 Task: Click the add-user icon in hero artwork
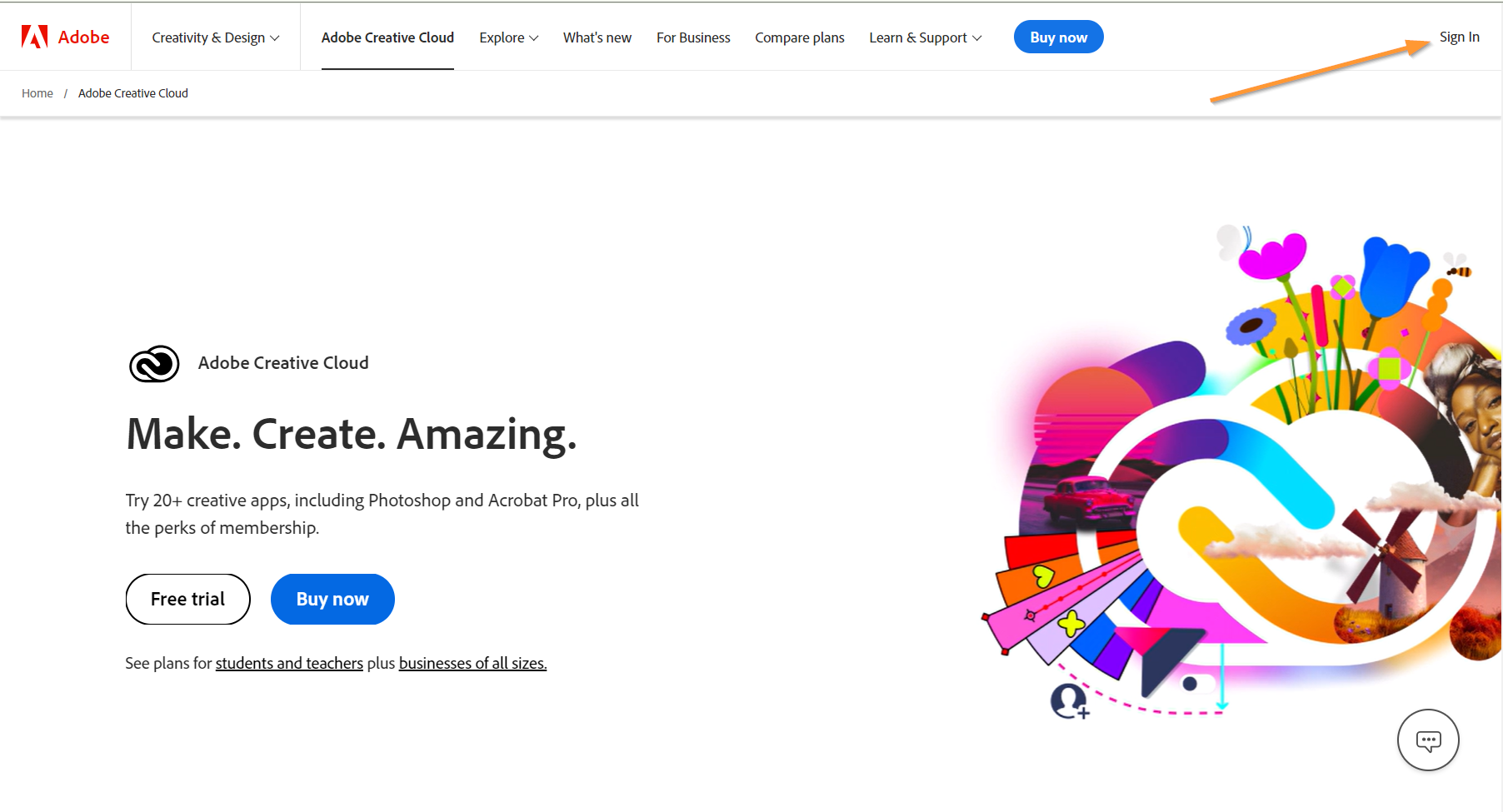(x=1069, y=701)
